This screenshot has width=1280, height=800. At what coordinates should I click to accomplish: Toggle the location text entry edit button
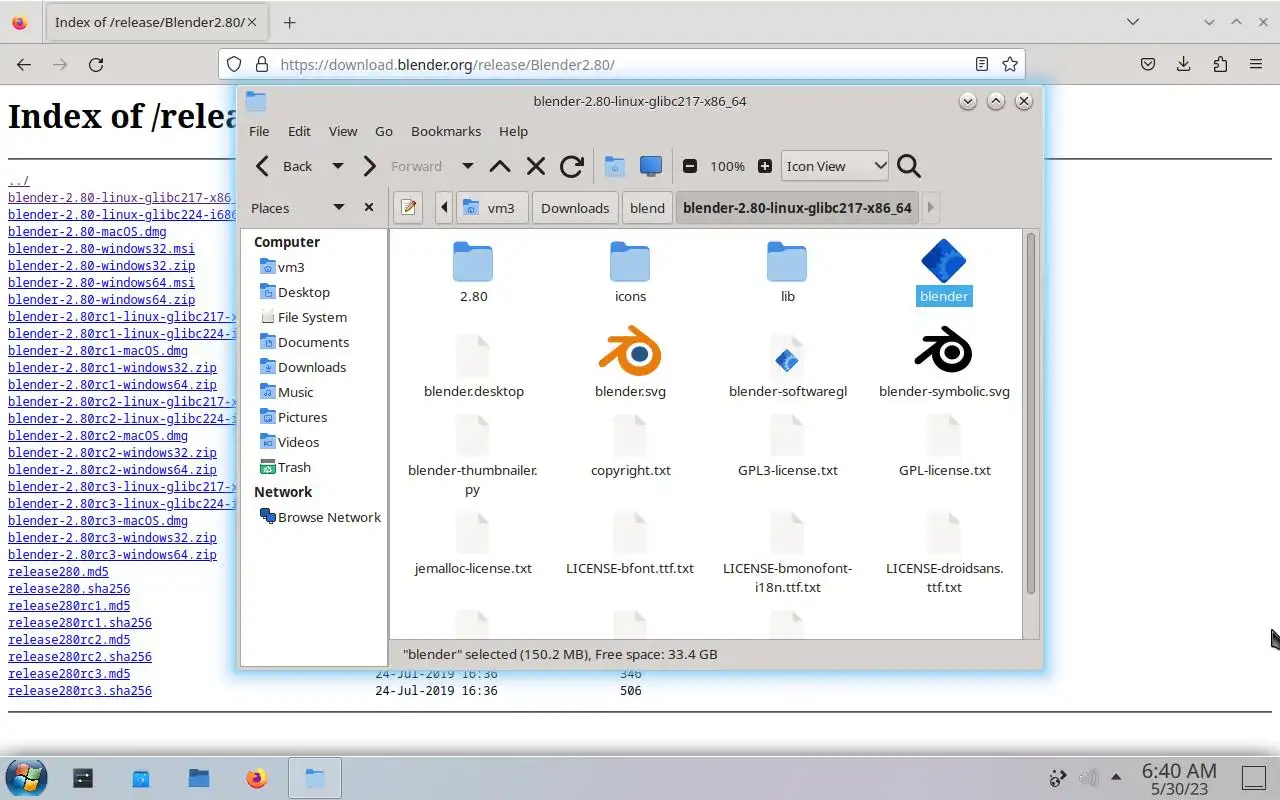409,207
